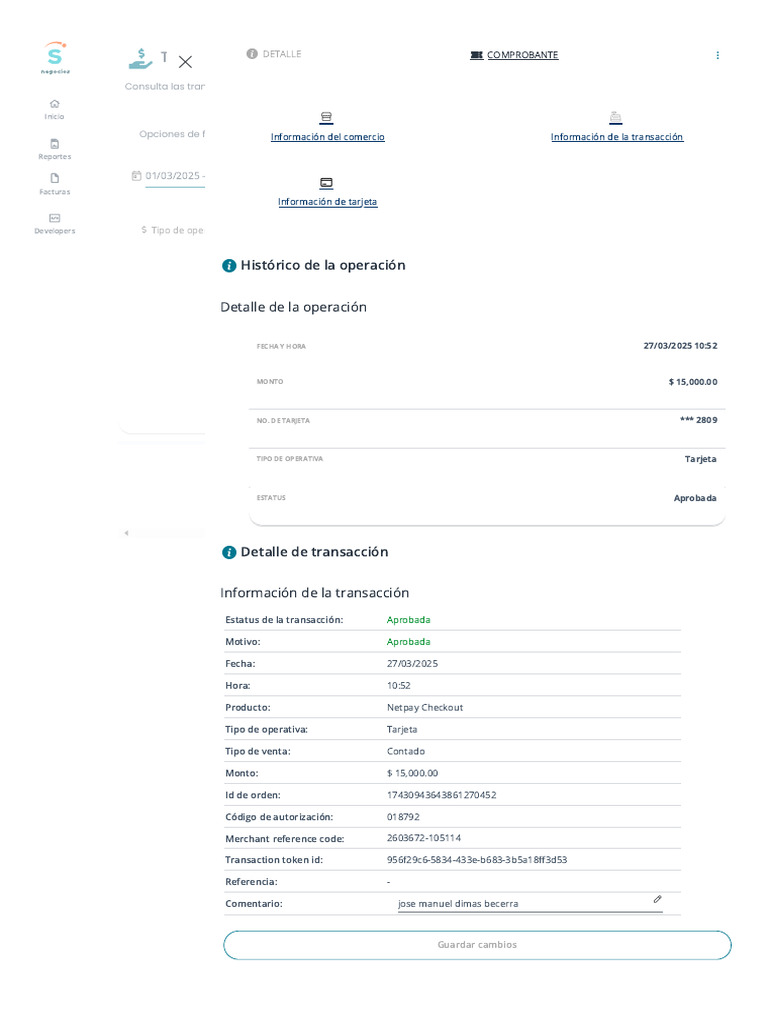Click info icon beside Histórico de la operación
Image resolution: width=768 pixels, height=1024 pixels.
(229, 266)
